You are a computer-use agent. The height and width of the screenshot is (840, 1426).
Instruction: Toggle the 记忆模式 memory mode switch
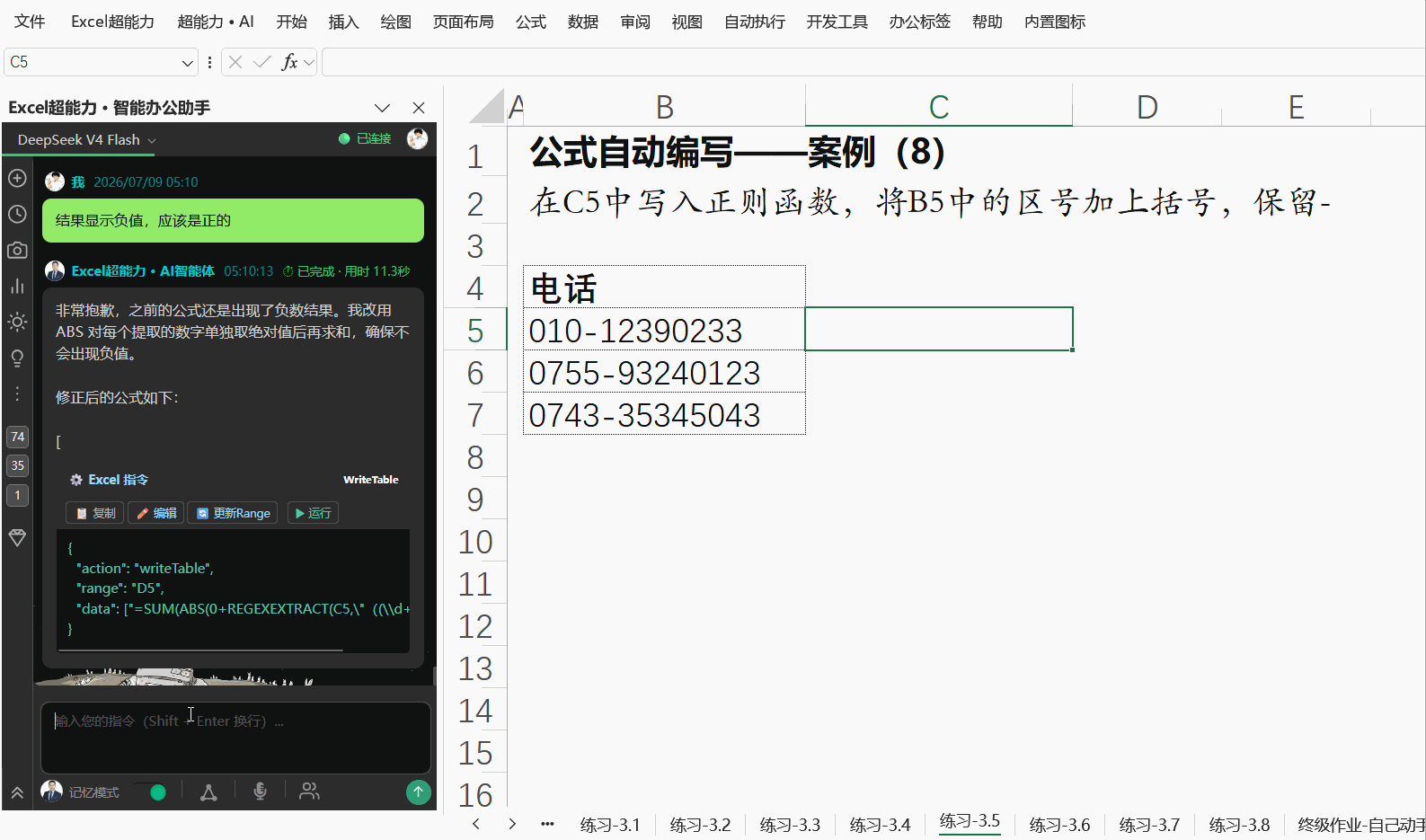pos(152,792)
